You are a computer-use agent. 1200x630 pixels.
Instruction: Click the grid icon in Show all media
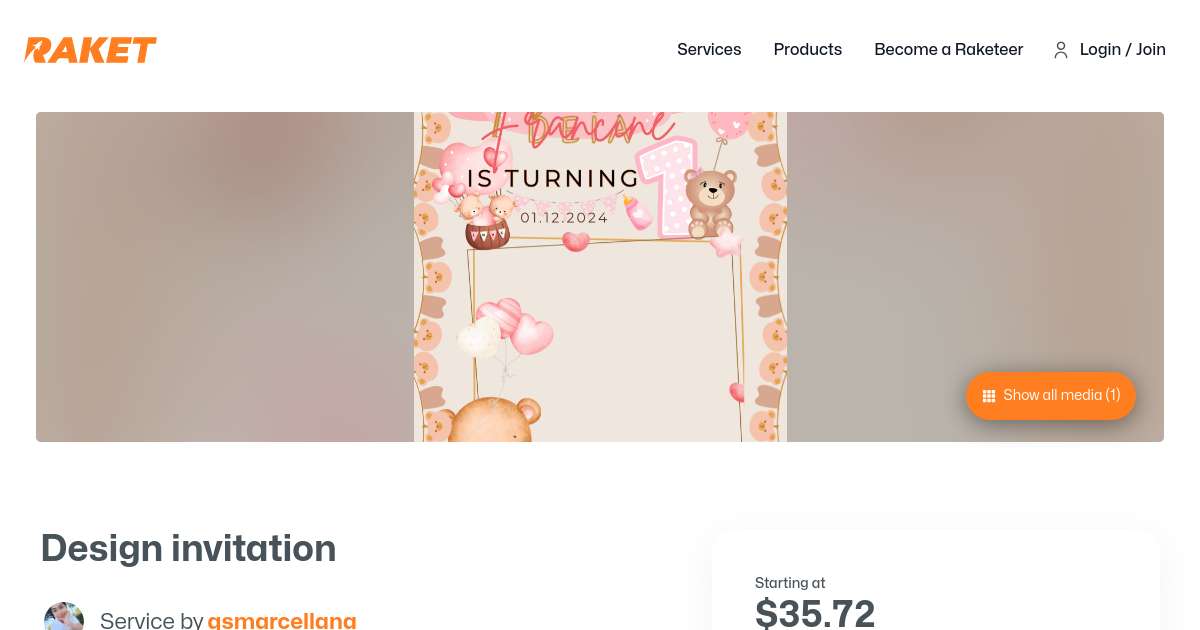tap(989, 396)
